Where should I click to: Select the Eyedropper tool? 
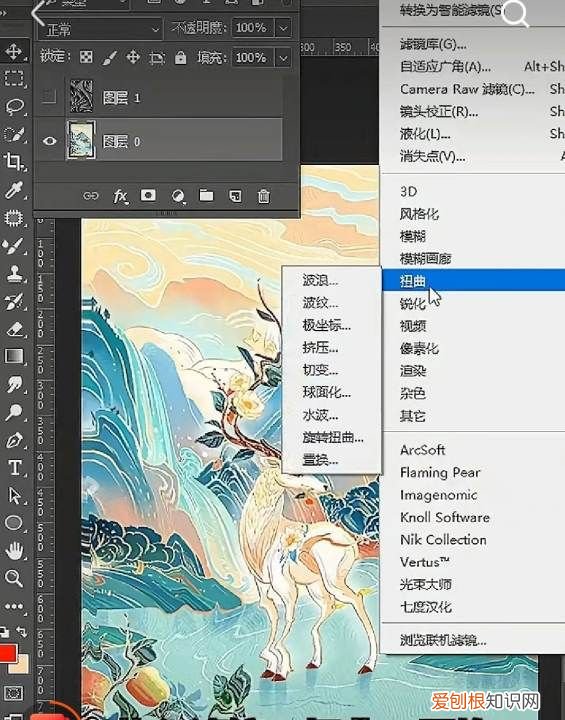(14, 189)
